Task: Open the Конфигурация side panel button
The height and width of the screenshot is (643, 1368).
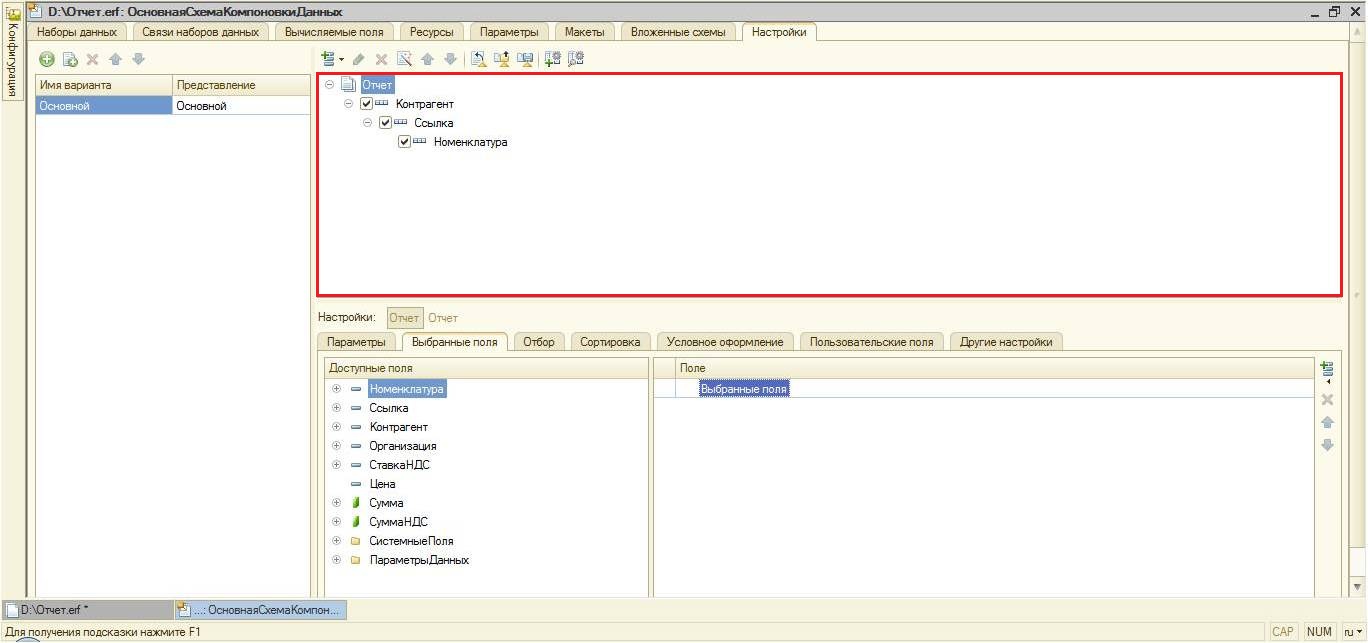Action: pyautogui.click(x=13, y=55)
